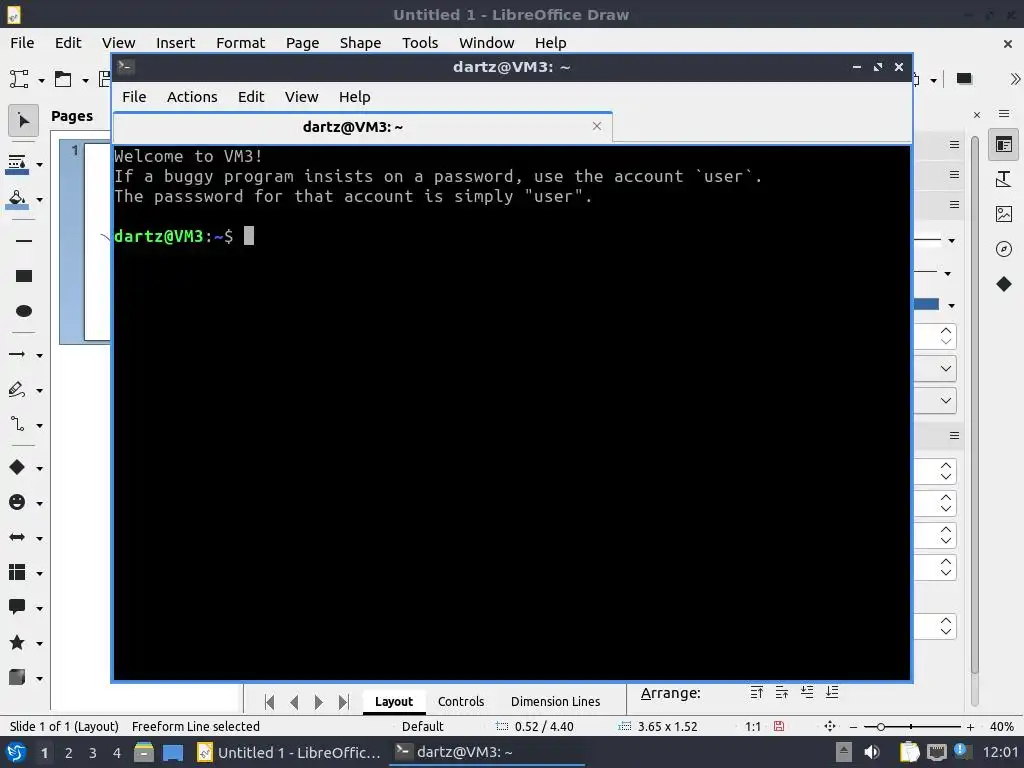Select the Symbol Shapes smiley tool
This screenshot has height=768, width=1024.
[x=17, y=502]
